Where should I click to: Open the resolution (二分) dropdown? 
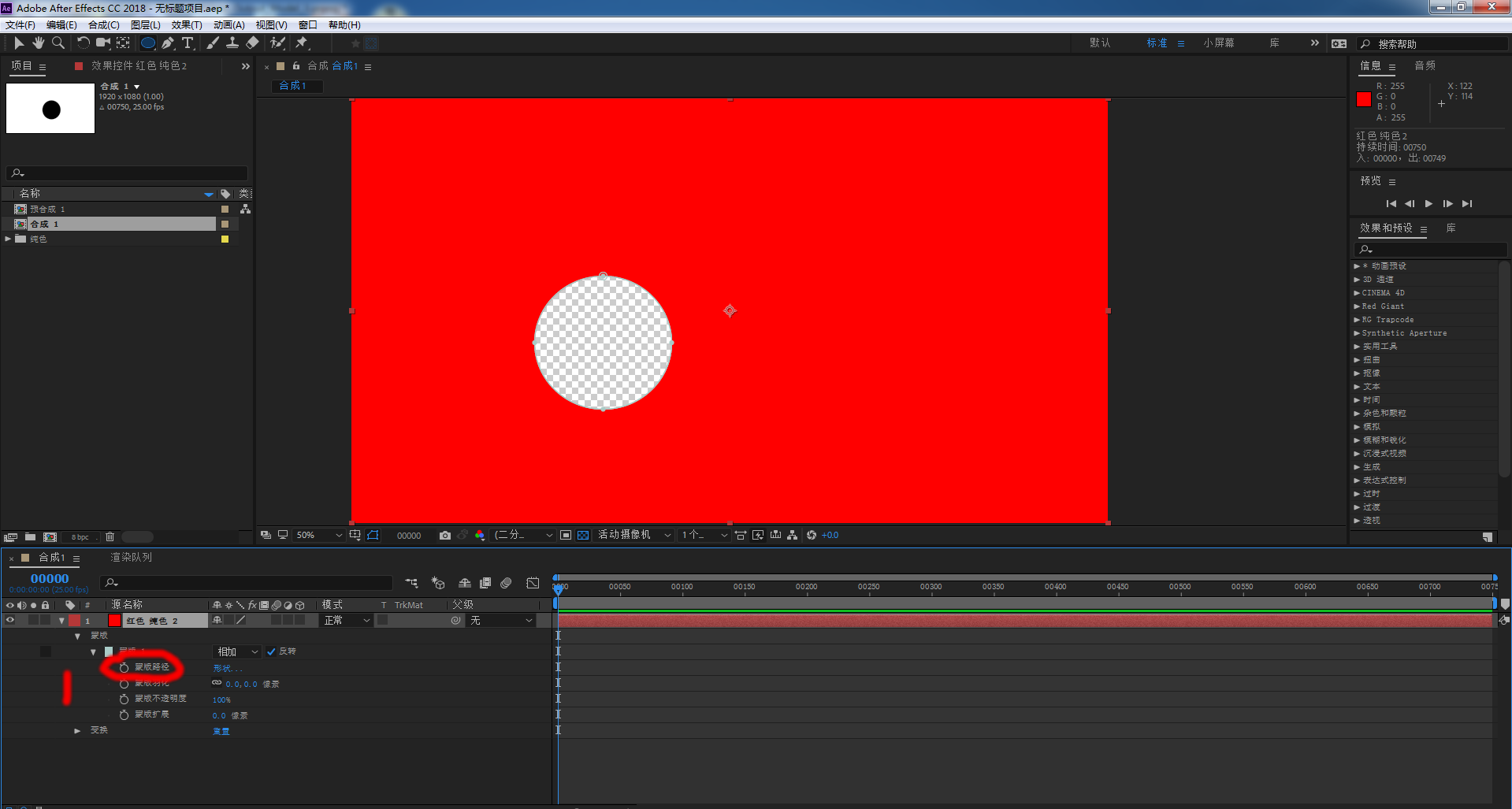(524, 536)
